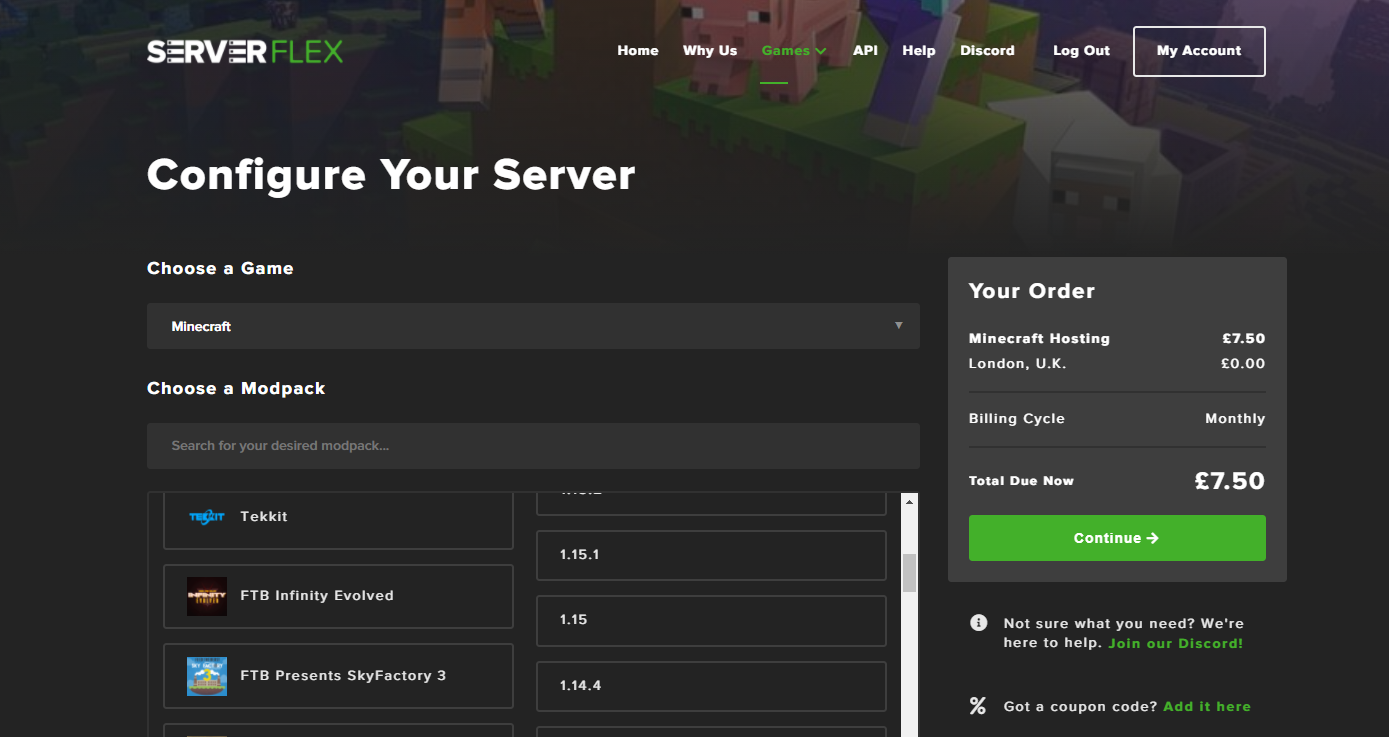Select FTB Infinity Evolved modpack
1389x737 pixels.
coord(338,596)
